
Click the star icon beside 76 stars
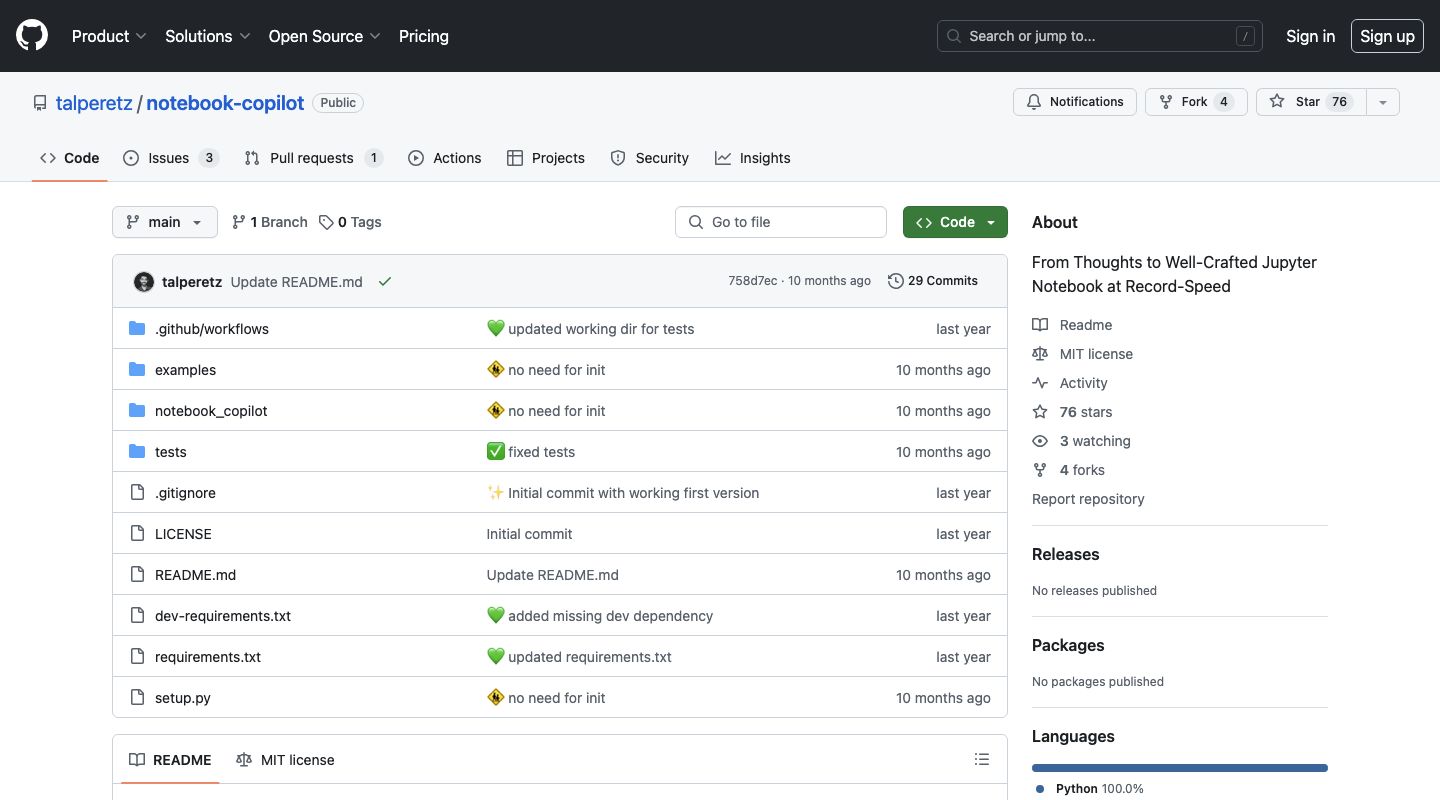(1040, 412)
